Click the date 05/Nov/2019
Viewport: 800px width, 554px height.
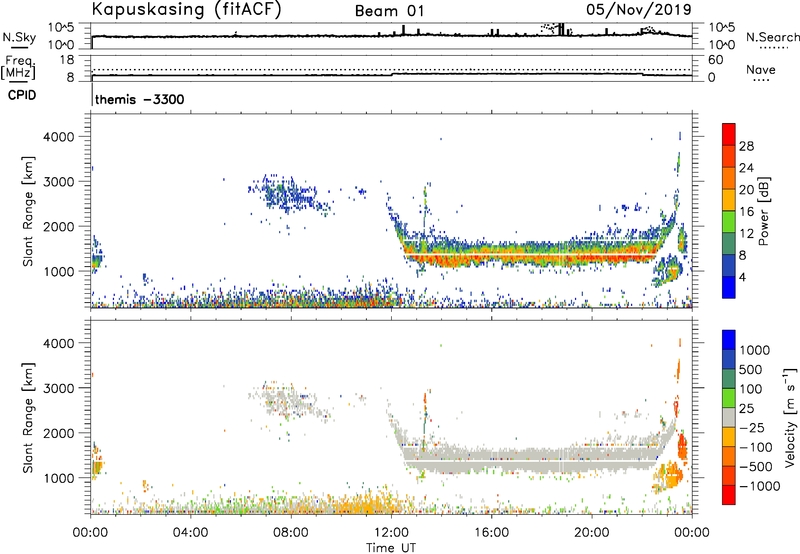coord(639,10)
